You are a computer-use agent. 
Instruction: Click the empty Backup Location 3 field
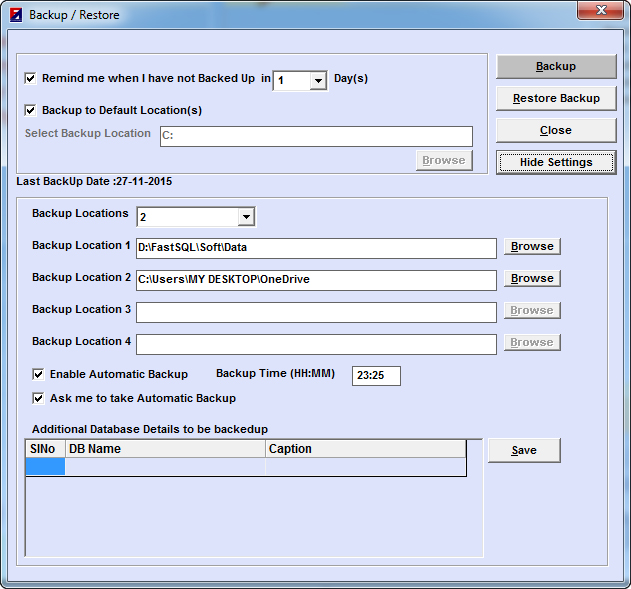coord(316,312)
